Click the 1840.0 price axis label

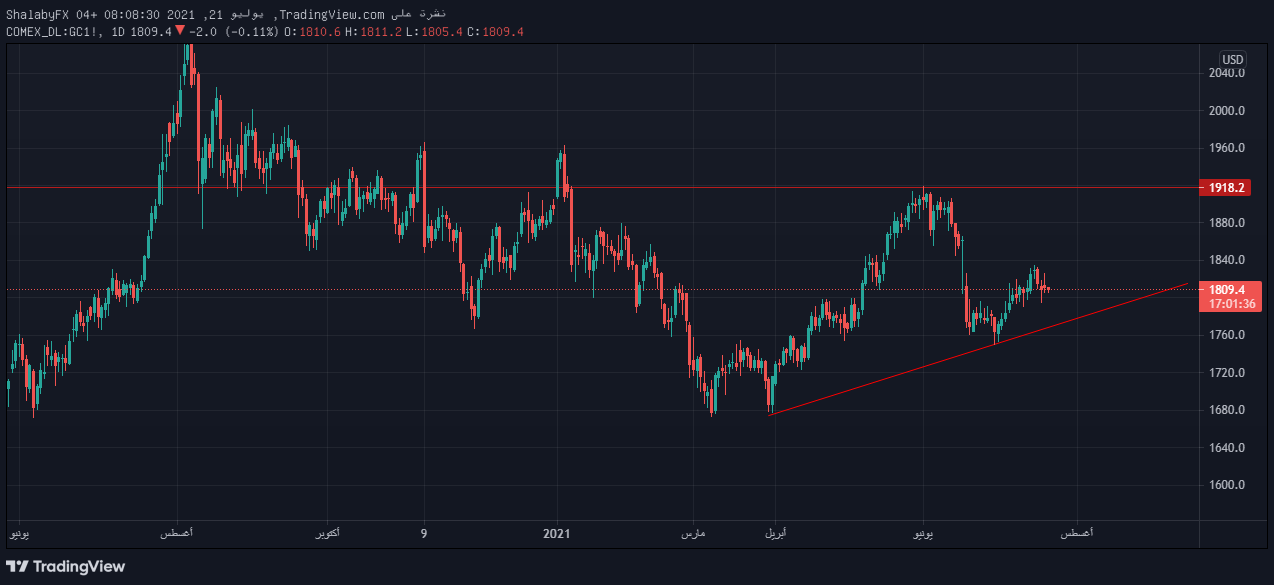click(x=1227, y=260)
